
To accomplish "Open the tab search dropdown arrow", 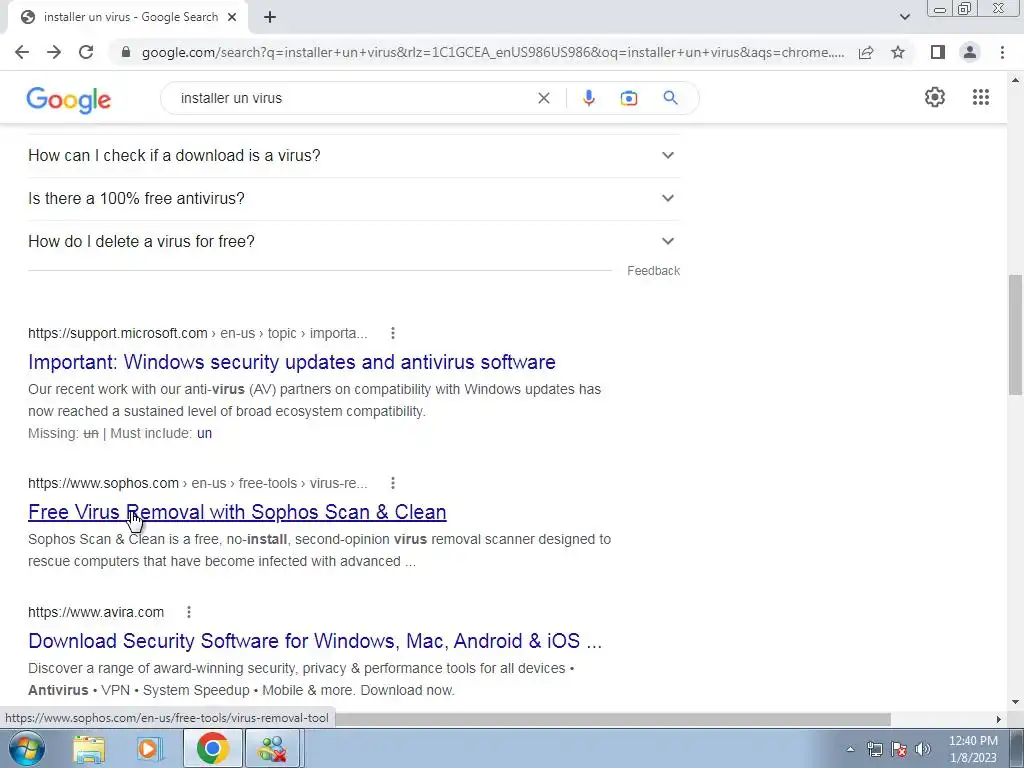I will pyautogui.click(x=904, y=17).
